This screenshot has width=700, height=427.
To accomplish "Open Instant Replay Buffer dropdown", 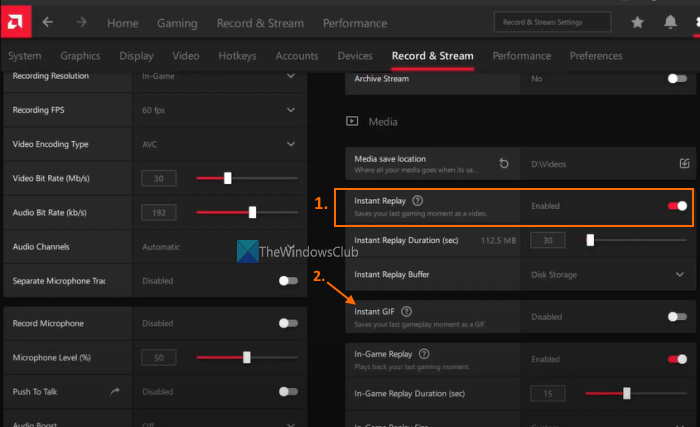I will [679, 274].
